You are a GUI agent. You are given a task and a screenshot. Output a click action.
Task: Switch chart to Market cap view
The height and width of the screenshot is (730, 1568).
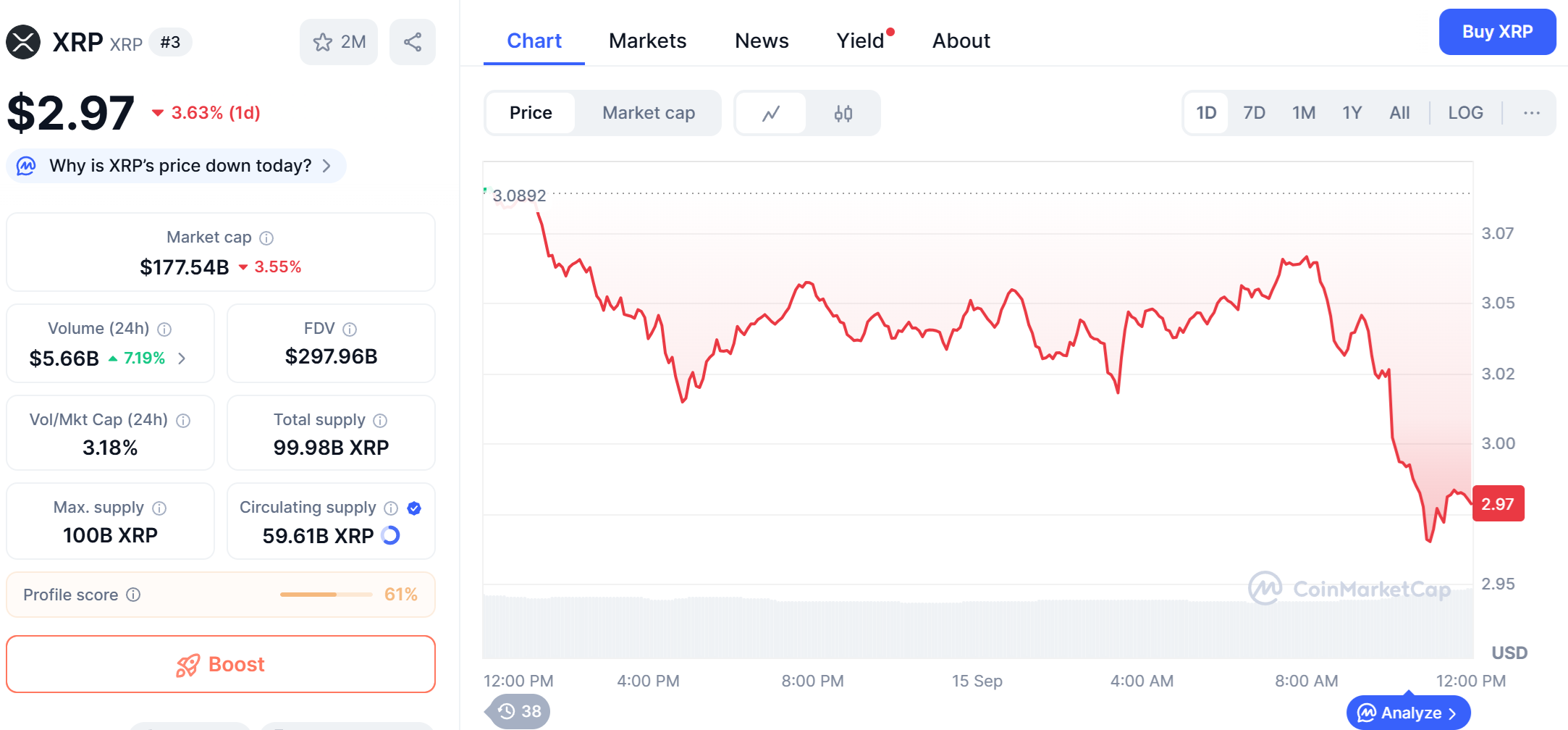click(649, 113)
